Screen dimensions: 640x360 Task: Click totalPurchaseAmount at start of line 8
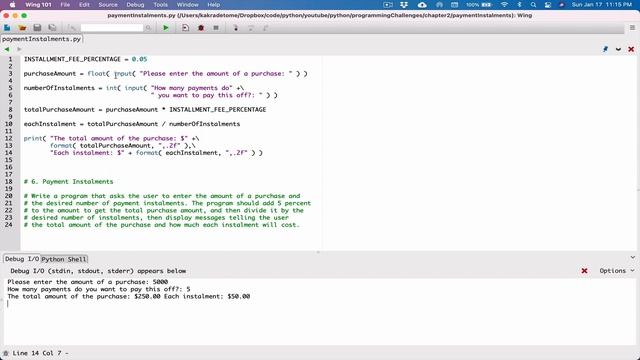[59, 109]
